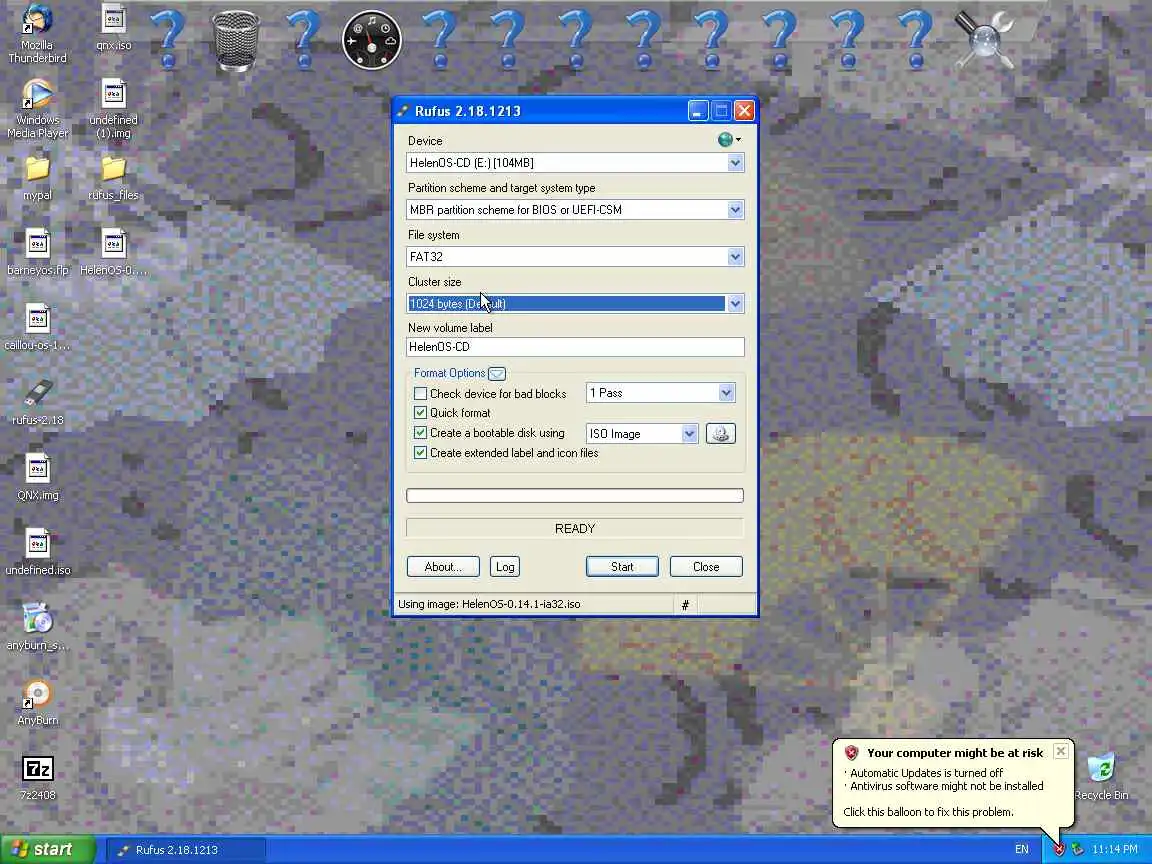Click the Rufus 2.18.1213 taskbar button
Viewport: 1152px width, 864px height.
tap(185, 849)
